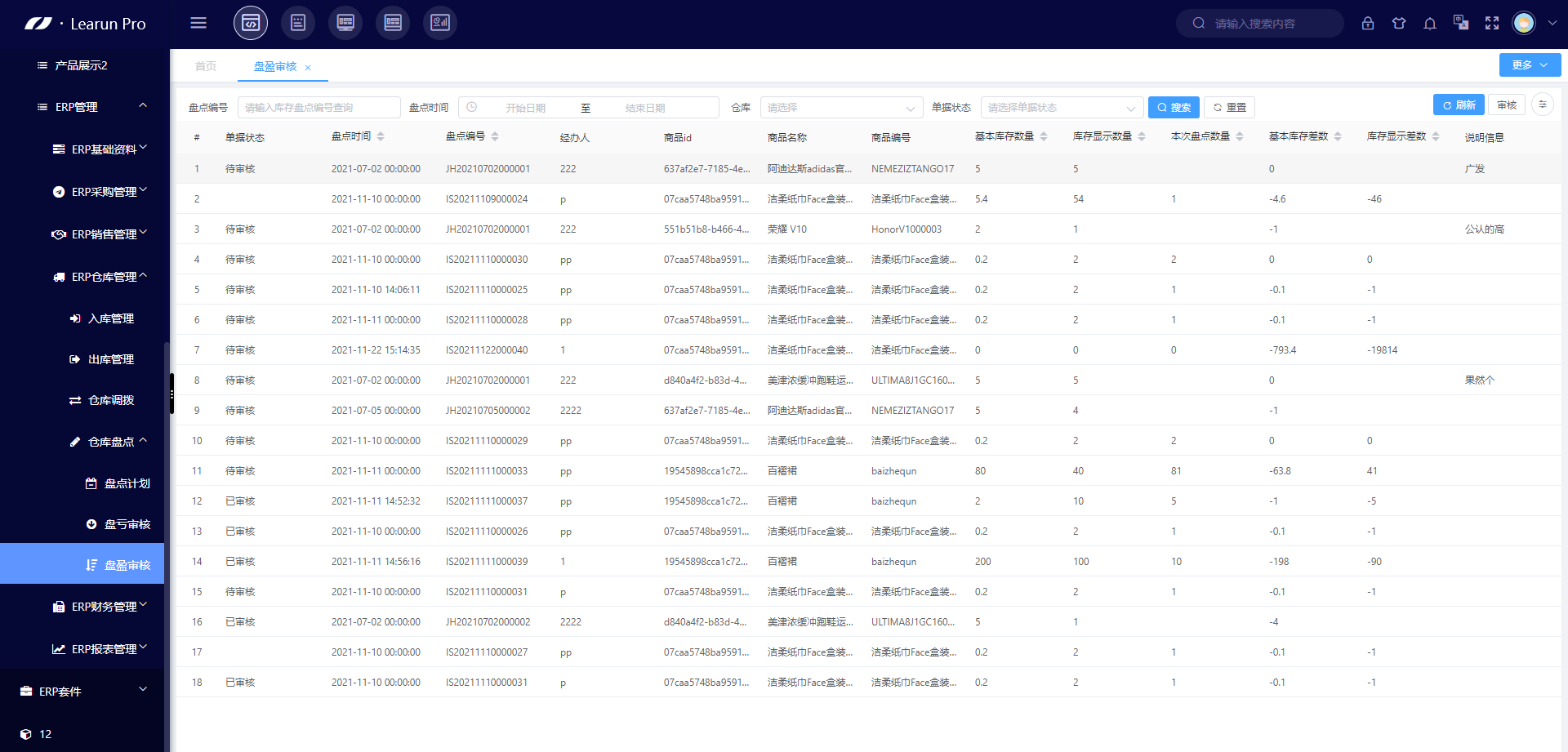Click the lock screen icon
Viewport: 1568px width, 752px height.
click(x=1368, y=23)
